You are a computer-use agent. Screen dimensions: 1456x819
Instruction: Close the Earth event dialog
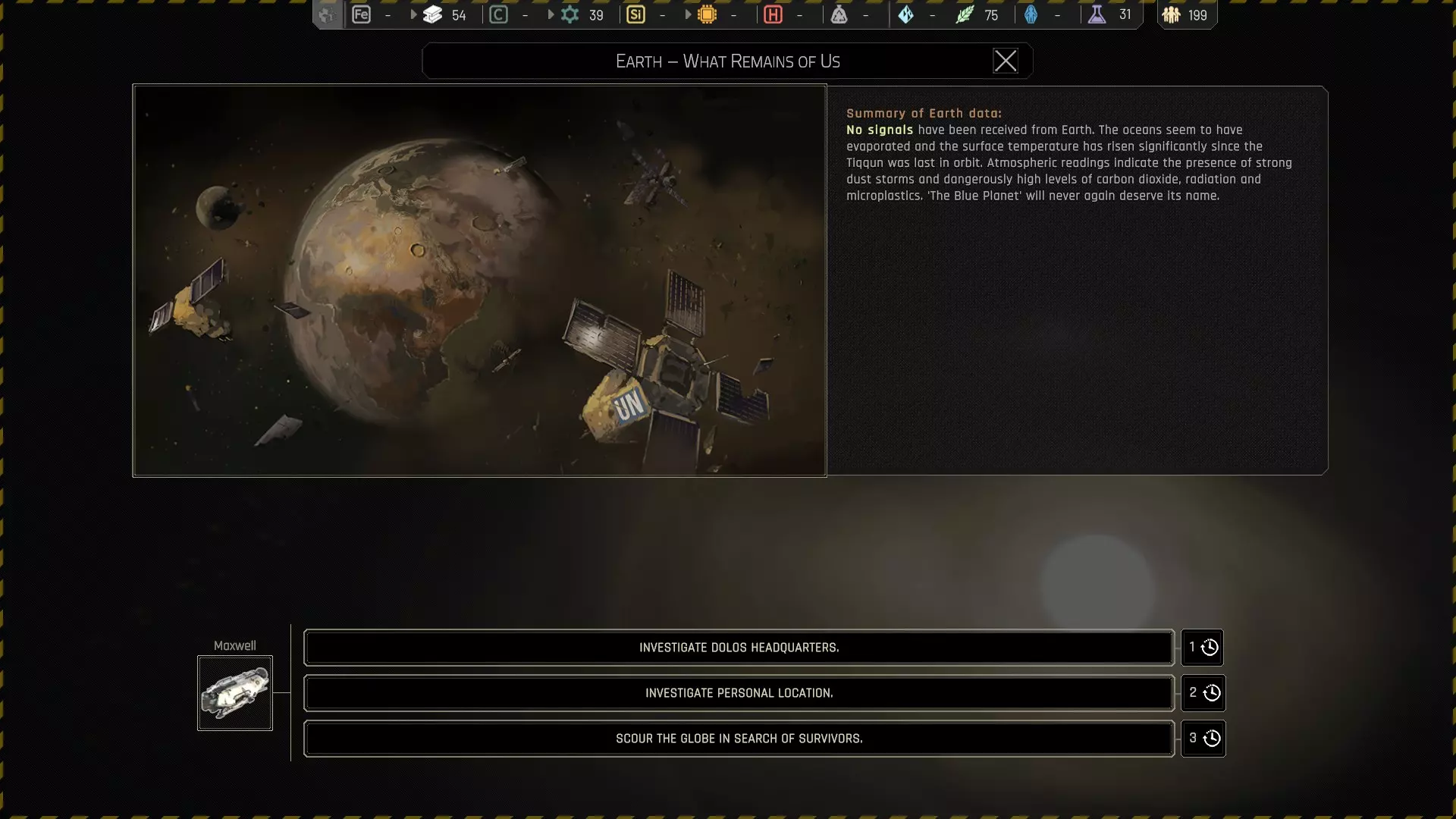pos(1006,61)
